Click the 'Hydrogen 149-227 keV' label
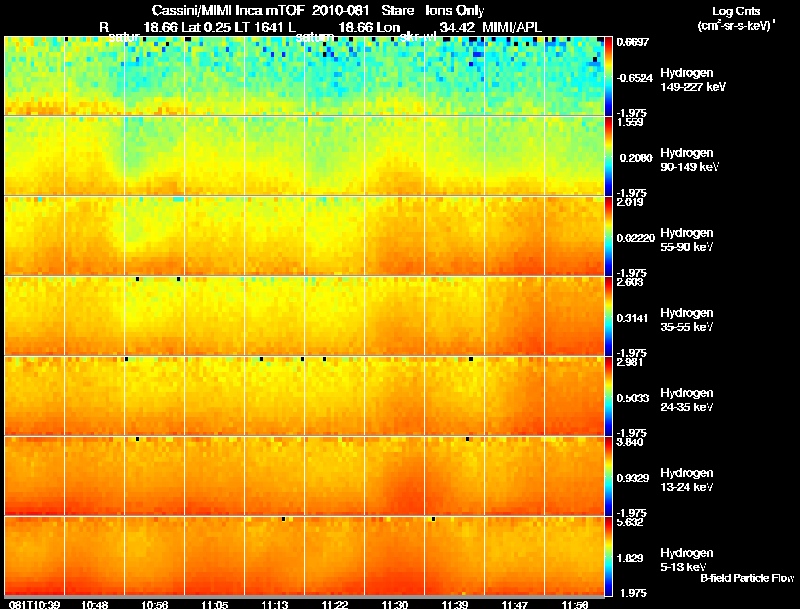Screen dimensions: 800x609 pos(693,80)
